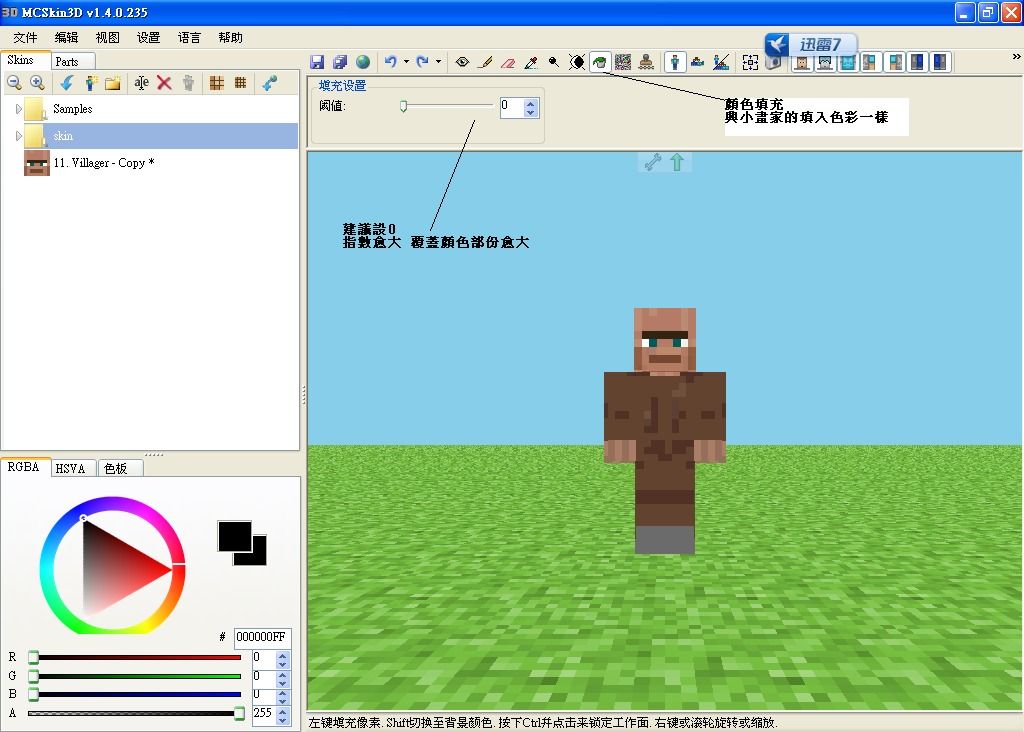This screenshot has width=1024, height=732.
Task: Toggle the 3D perspective view mode button
Action: coord(675,62)
